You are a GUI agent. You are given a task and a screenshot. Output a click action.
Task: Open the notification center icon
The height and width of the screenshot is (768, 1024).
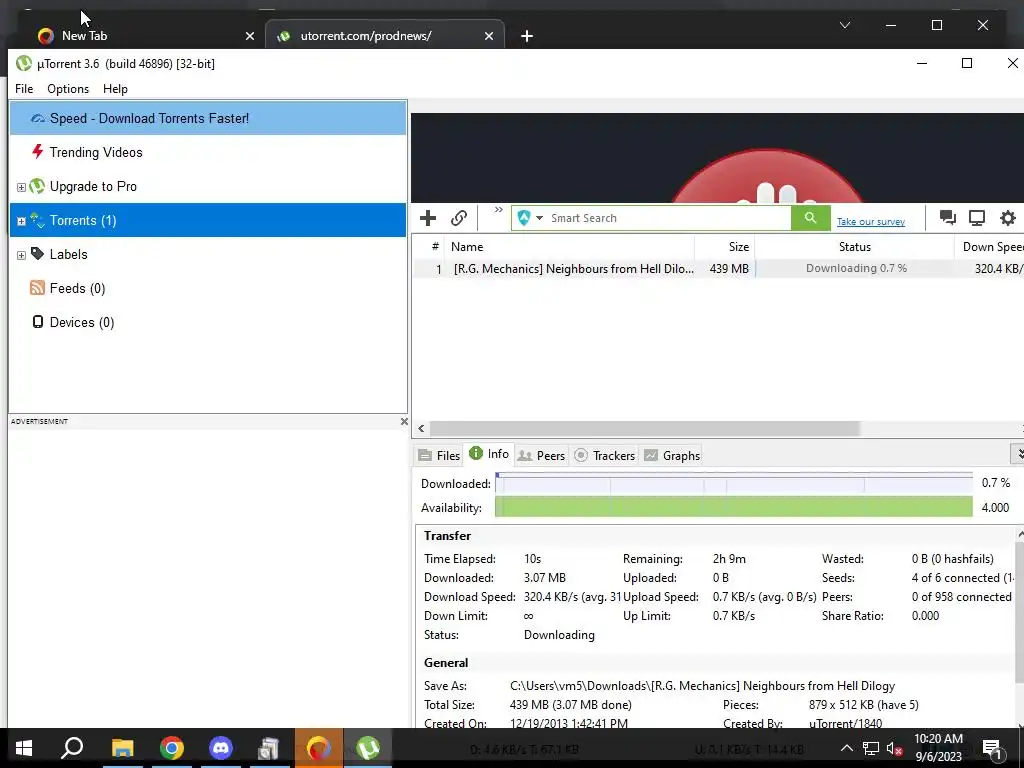[x=992, y=749]
